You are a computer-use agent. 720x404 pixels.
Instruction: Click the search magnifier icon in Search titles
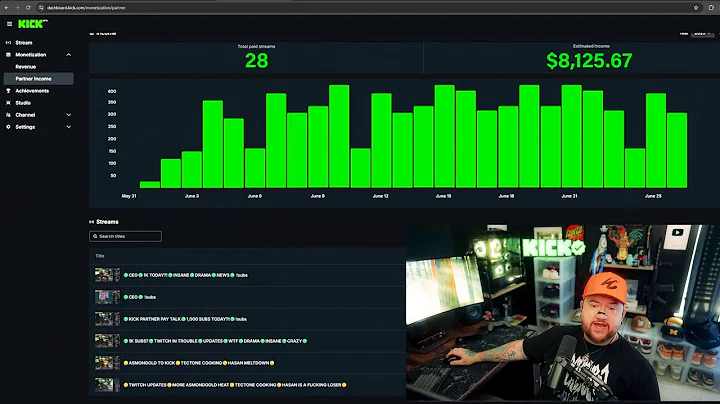point(95,236)
